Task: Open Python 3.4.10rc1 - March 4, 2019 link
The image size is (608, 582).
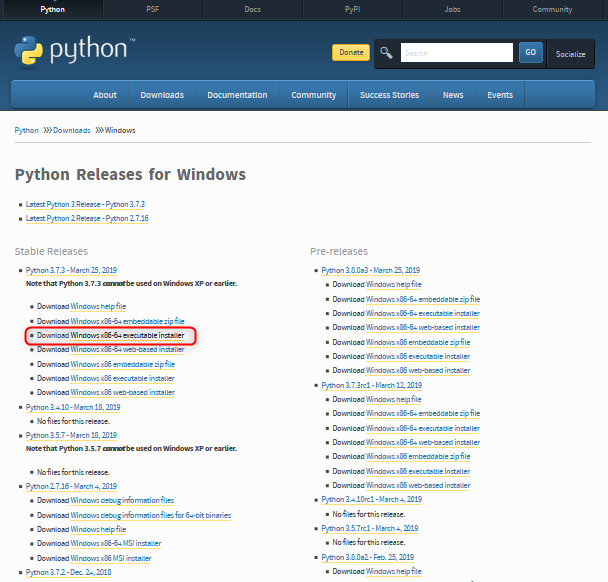Action: coord(371,499)
